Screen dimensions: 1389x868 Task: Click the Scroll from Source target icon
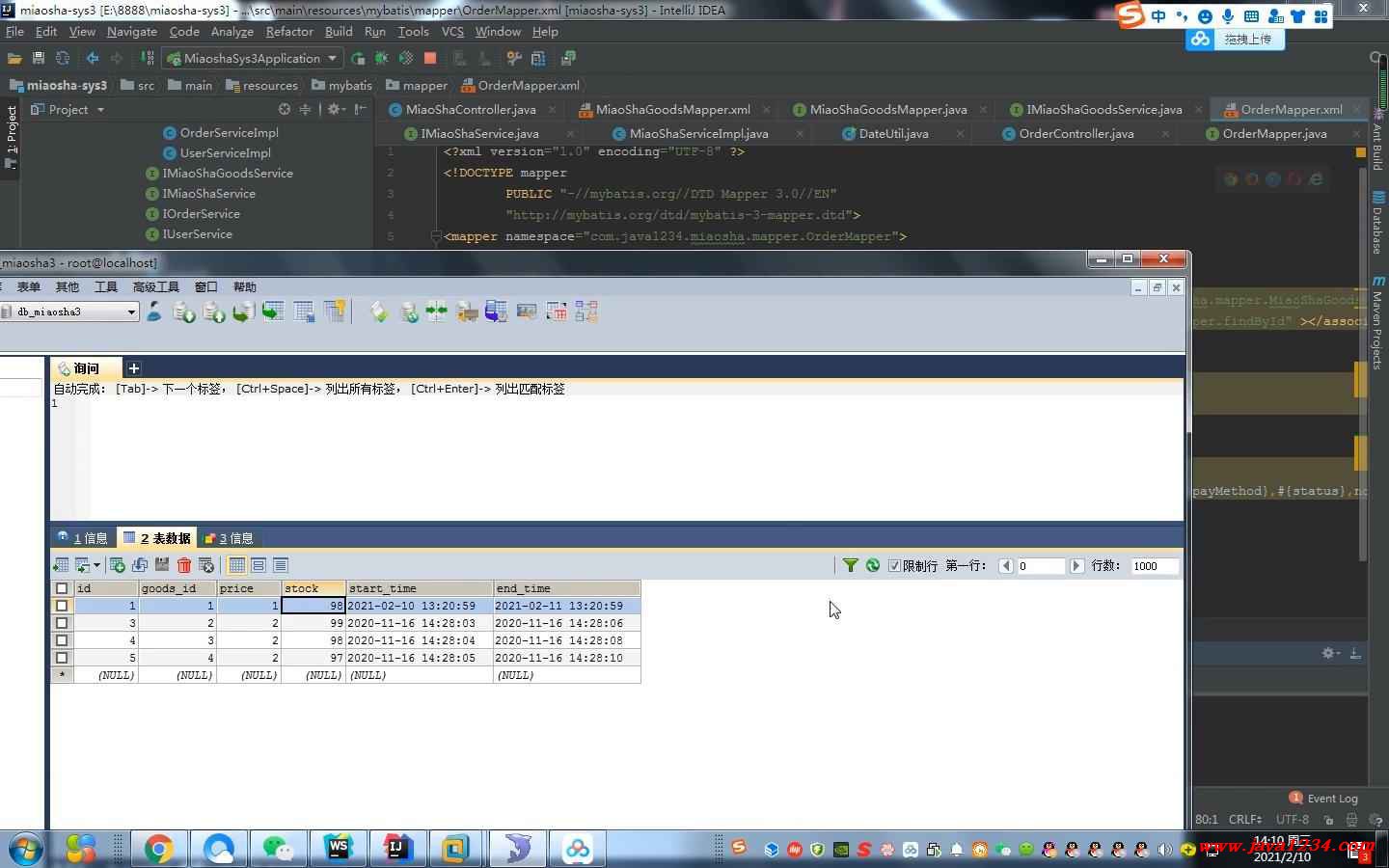tap(285, 110)
